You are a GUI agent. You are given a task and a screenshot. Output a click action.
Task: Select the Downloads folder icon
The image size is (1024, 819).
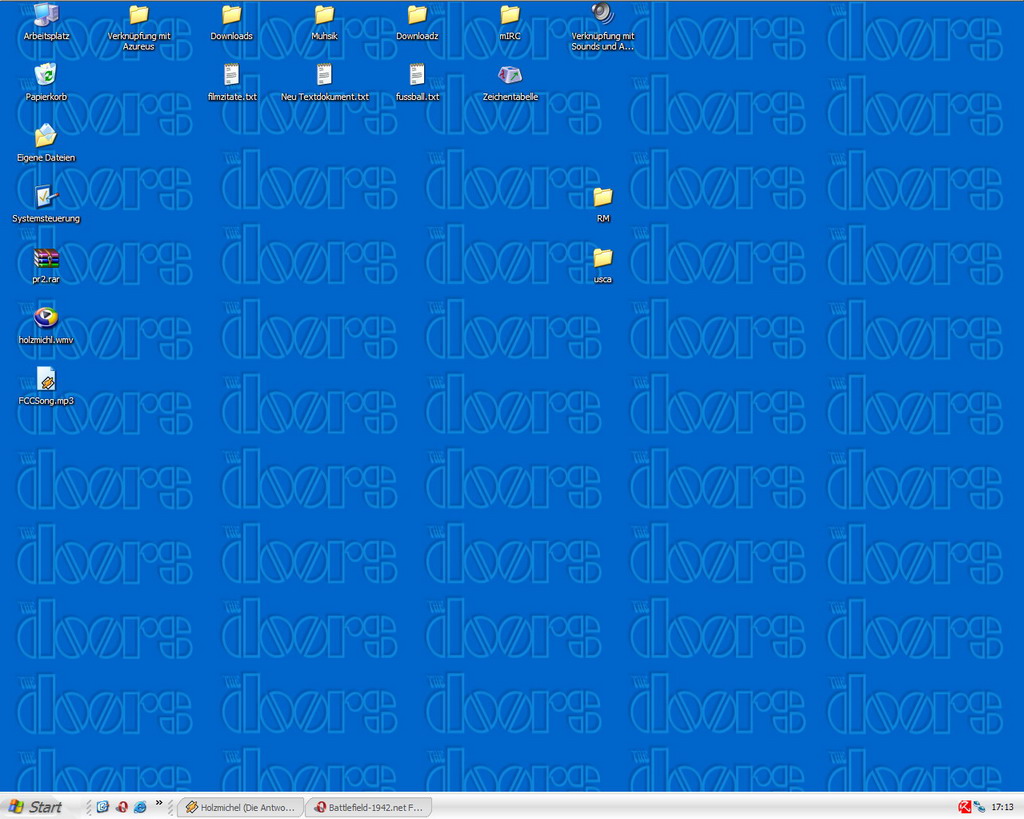[x=231, y=22]
